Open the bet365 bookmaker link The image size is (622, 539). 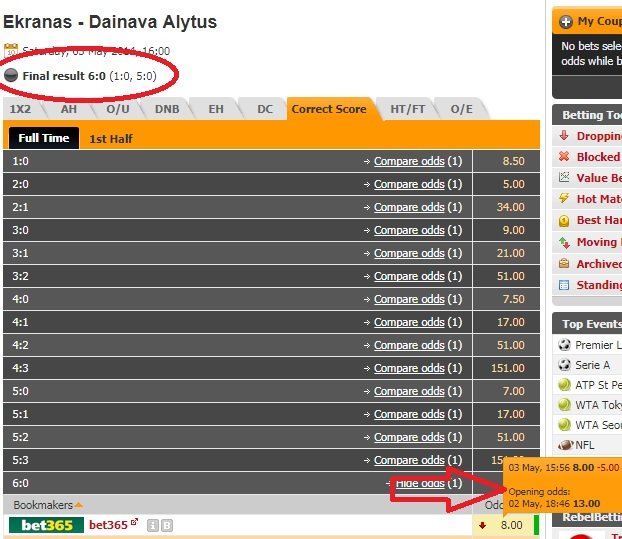tap(108, 525)
